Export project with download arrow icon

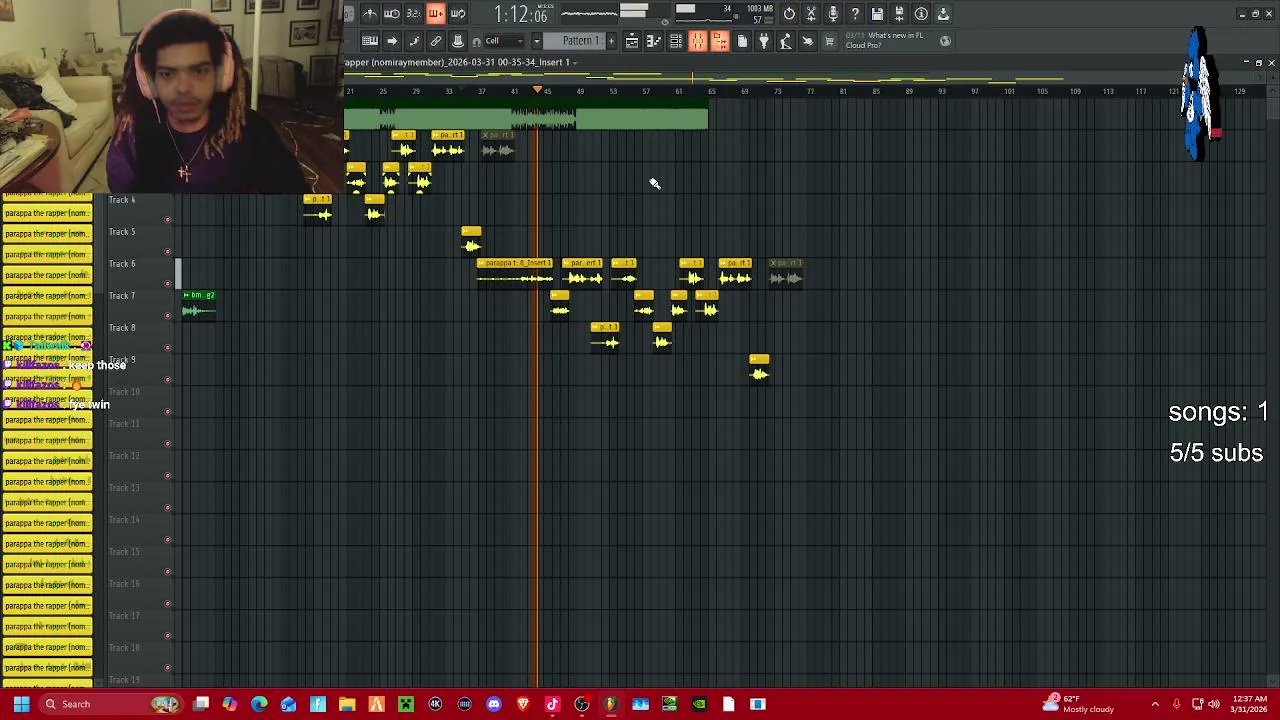[943, 13]
